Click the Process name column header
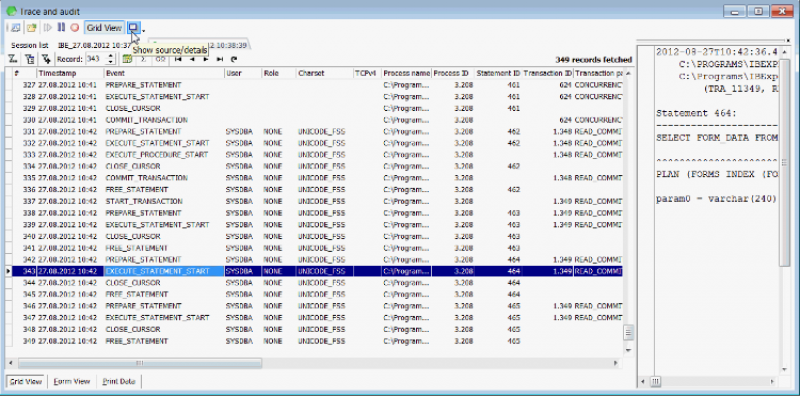Image resolution: width=800 pixels, height=396 pixels. pyautogui.click(x=407, y=73)
